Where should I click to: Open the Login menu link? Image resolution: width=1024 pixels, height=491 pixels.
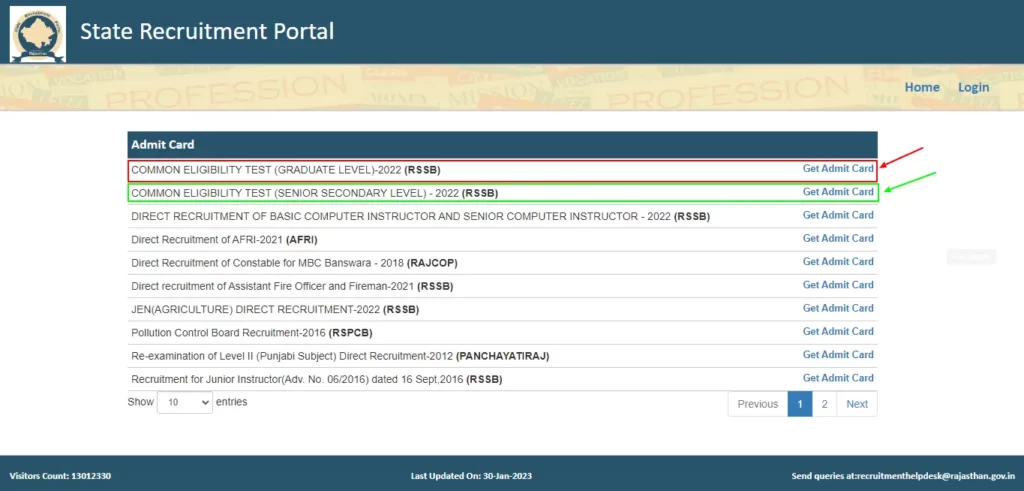click(973, 87)
